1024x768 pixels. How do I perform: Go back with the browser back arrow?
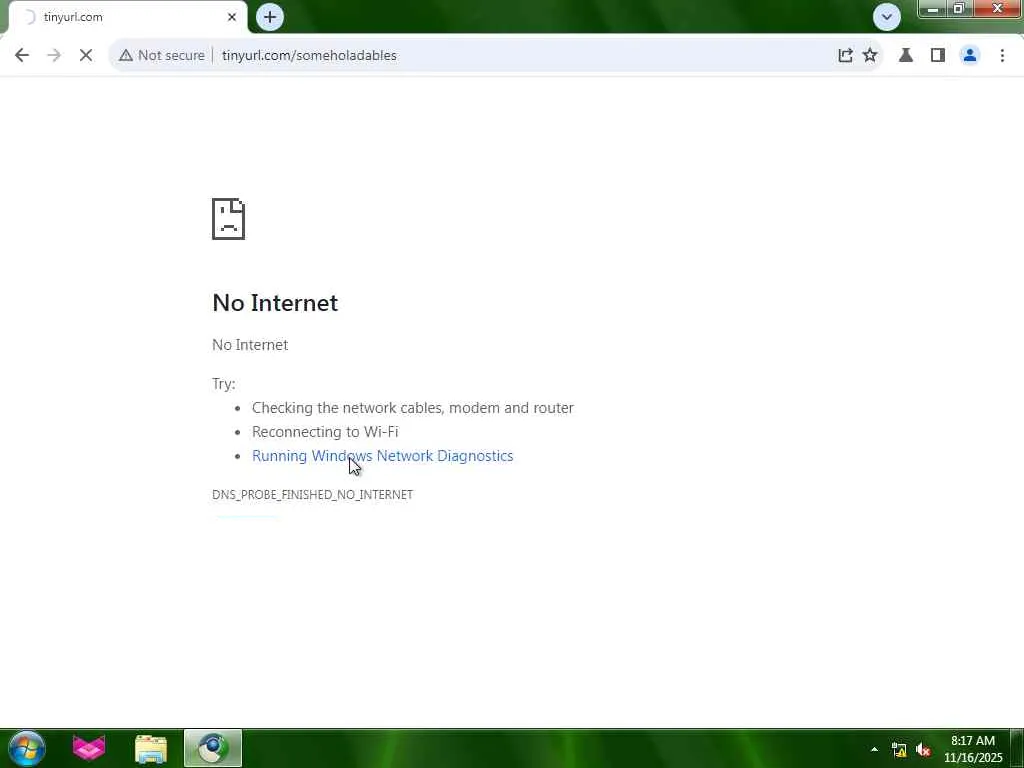(x=22, y=56)
